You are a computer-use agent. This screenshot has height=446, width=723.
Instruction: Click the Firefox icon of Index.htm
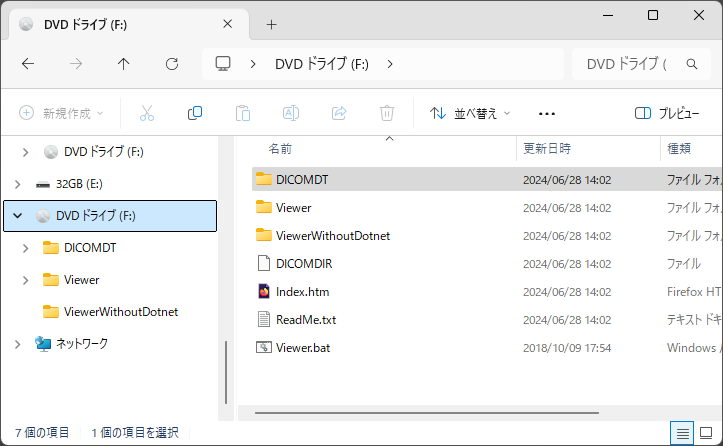pyautogui.click(x=264, y=291)
